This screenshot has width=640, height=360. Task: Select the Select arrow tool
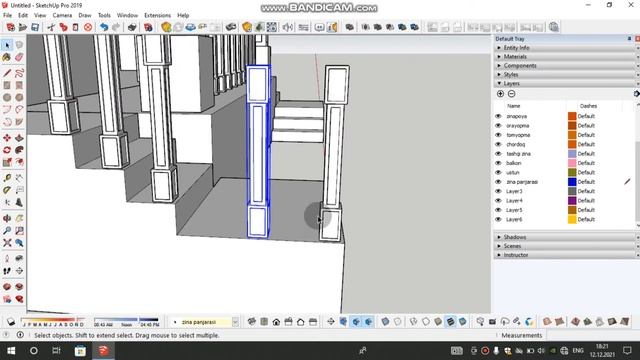(x=7, y=45)
